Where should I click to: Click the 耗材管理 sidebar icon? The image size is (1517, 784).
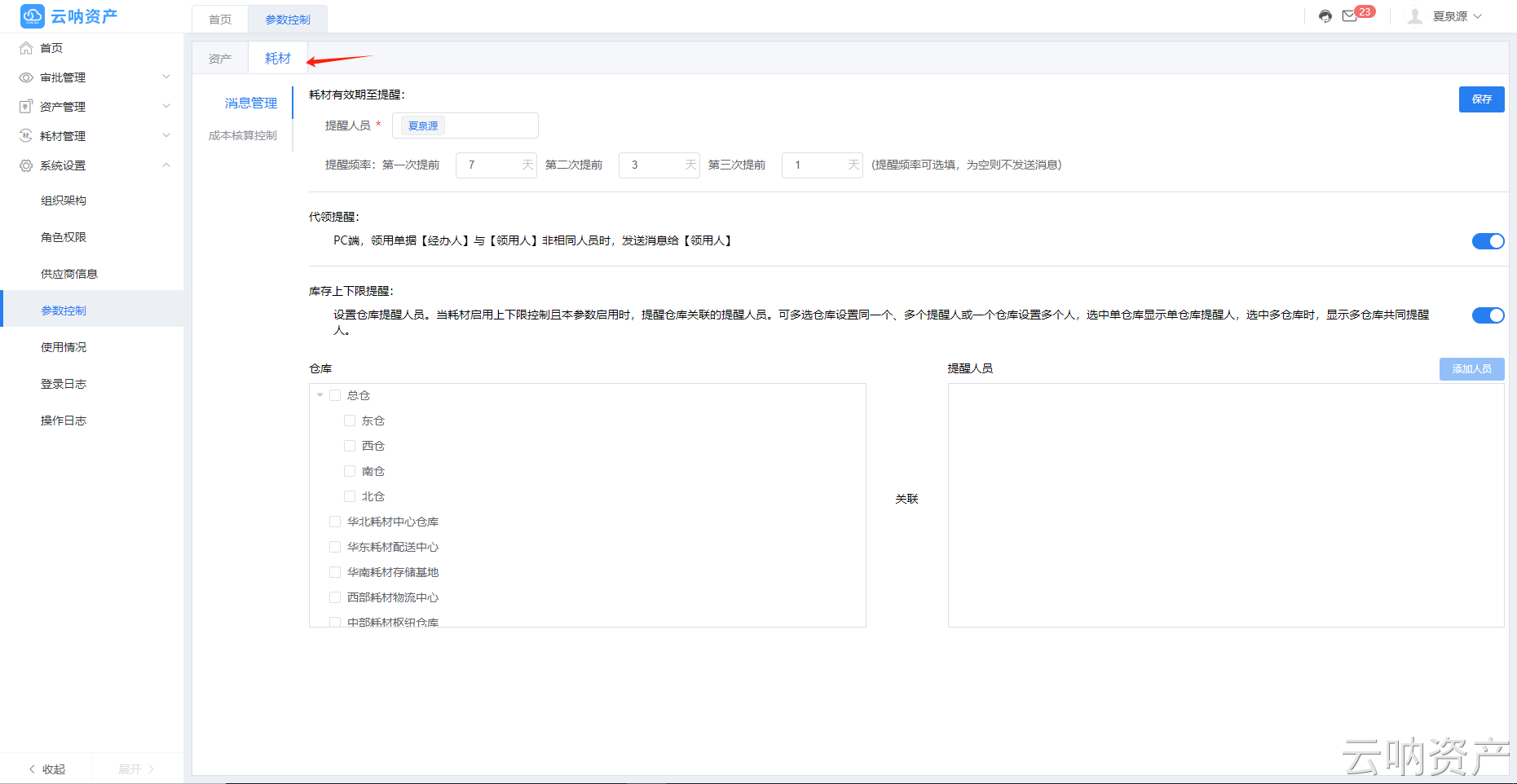(24, 135)
